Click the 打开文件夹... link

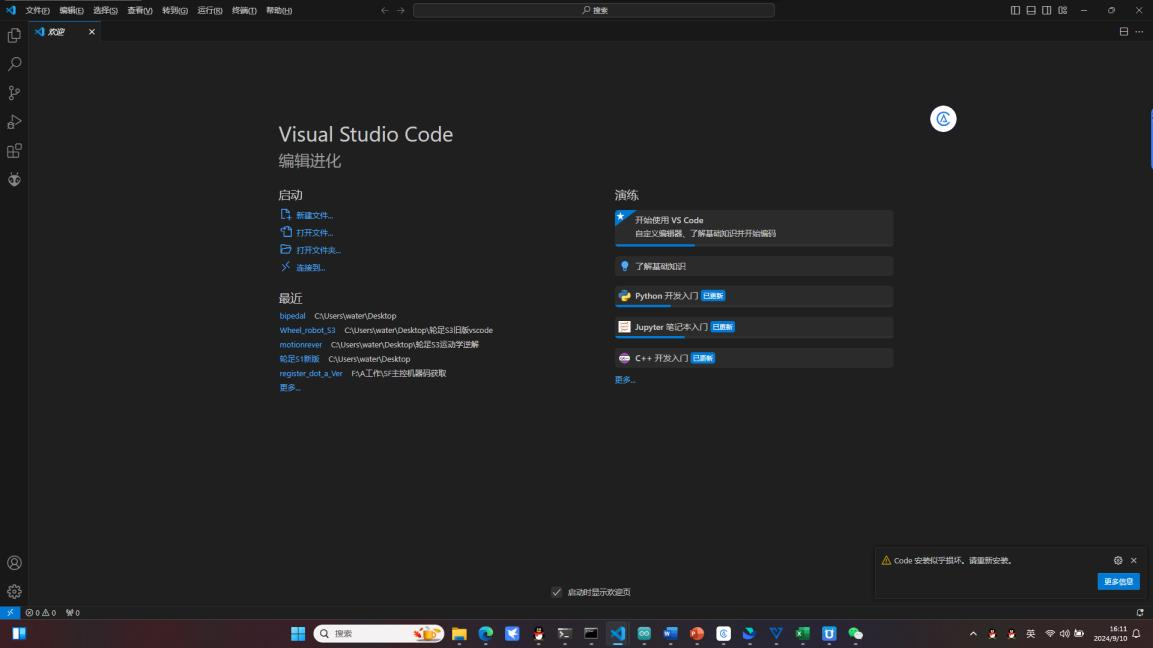point(318,250)
